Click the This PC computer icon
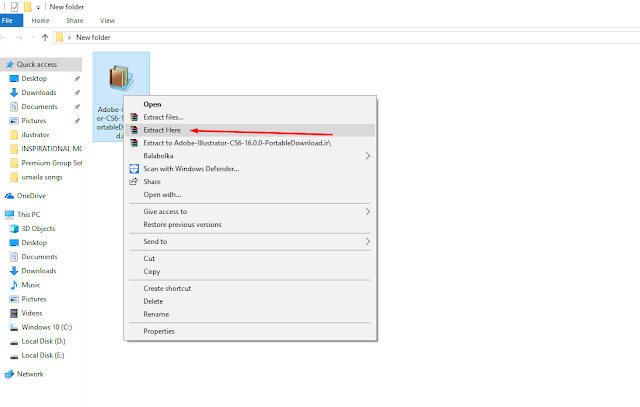Screen dimensions: 640x407 coord(9,214)
